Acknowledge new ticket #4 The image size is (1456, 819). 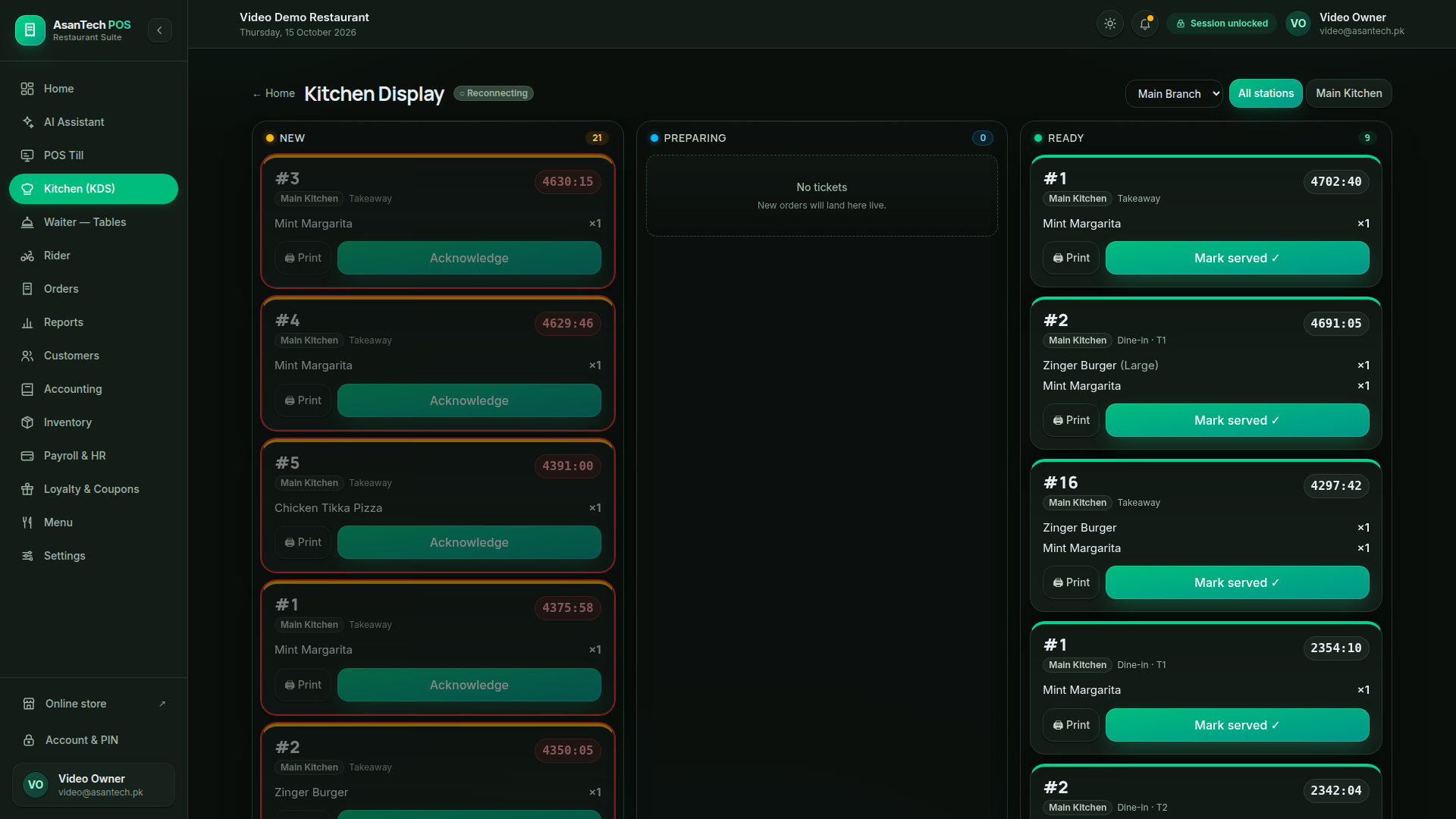[469, 400]
